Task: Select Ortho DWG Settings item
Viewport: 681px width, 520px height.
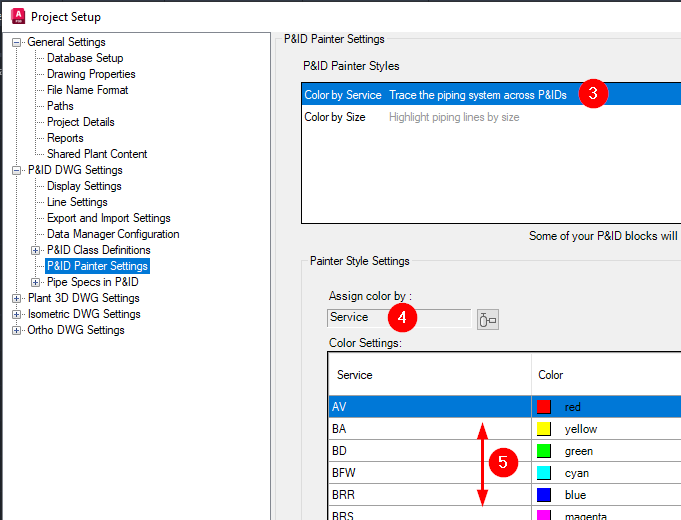Action: (x=76, y=330)
